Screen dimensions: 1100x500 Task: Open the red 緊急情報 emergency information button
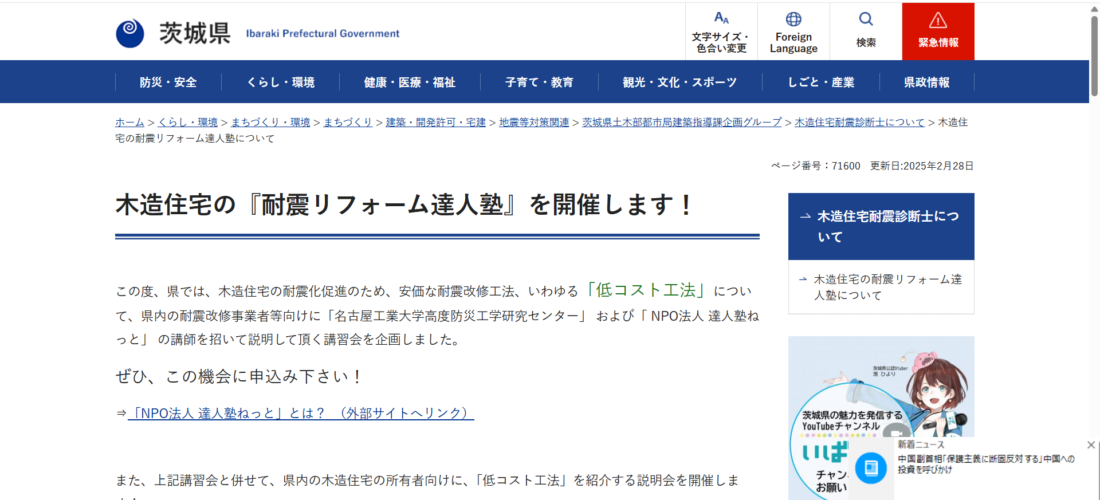coord(937,32)
